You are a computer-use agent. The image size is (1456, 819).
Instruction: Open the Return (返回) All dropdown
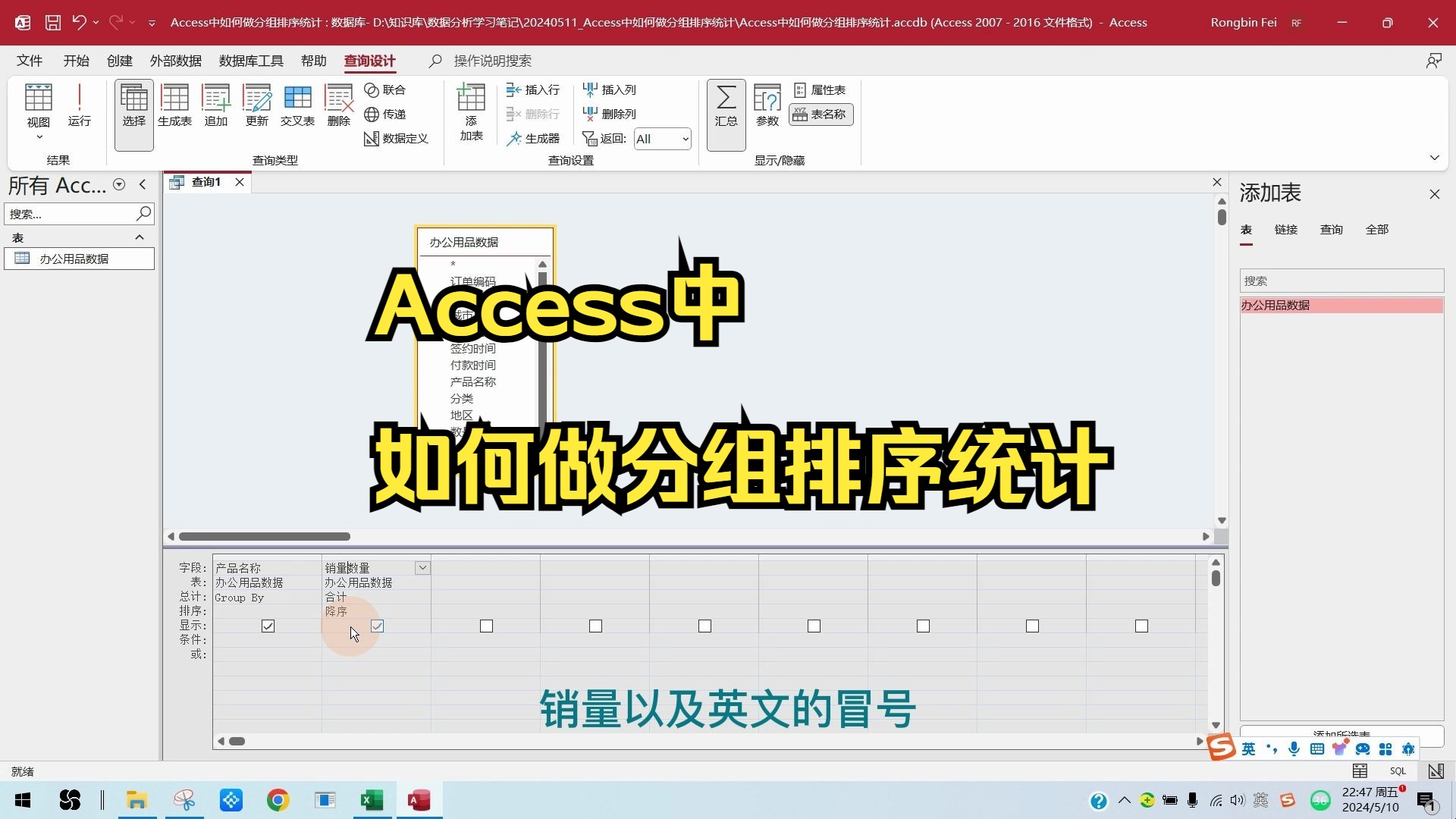685,139
